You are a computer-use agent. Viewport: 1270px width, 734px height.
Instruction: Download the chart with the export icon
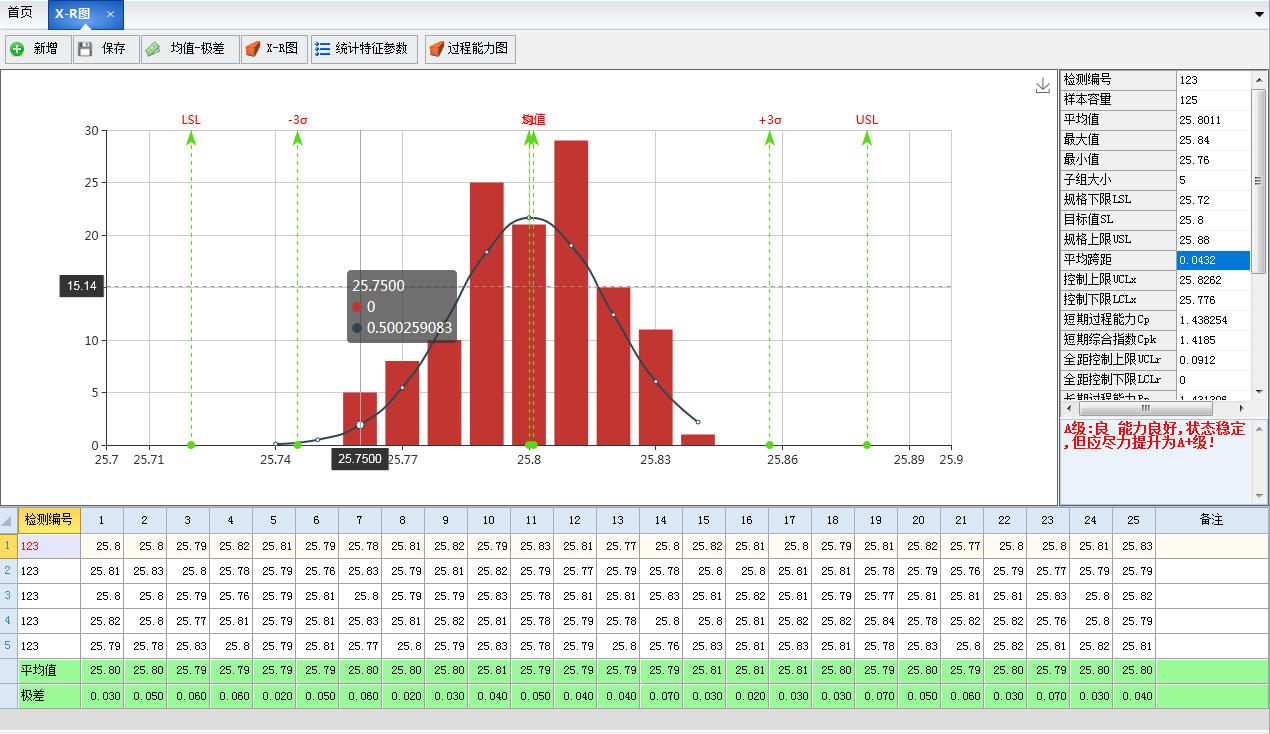[x=1043, y=86]
